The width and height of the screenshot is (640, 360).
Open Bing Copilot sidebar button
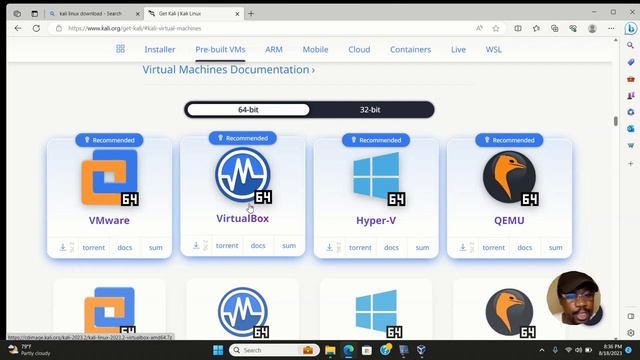[631, 28]
